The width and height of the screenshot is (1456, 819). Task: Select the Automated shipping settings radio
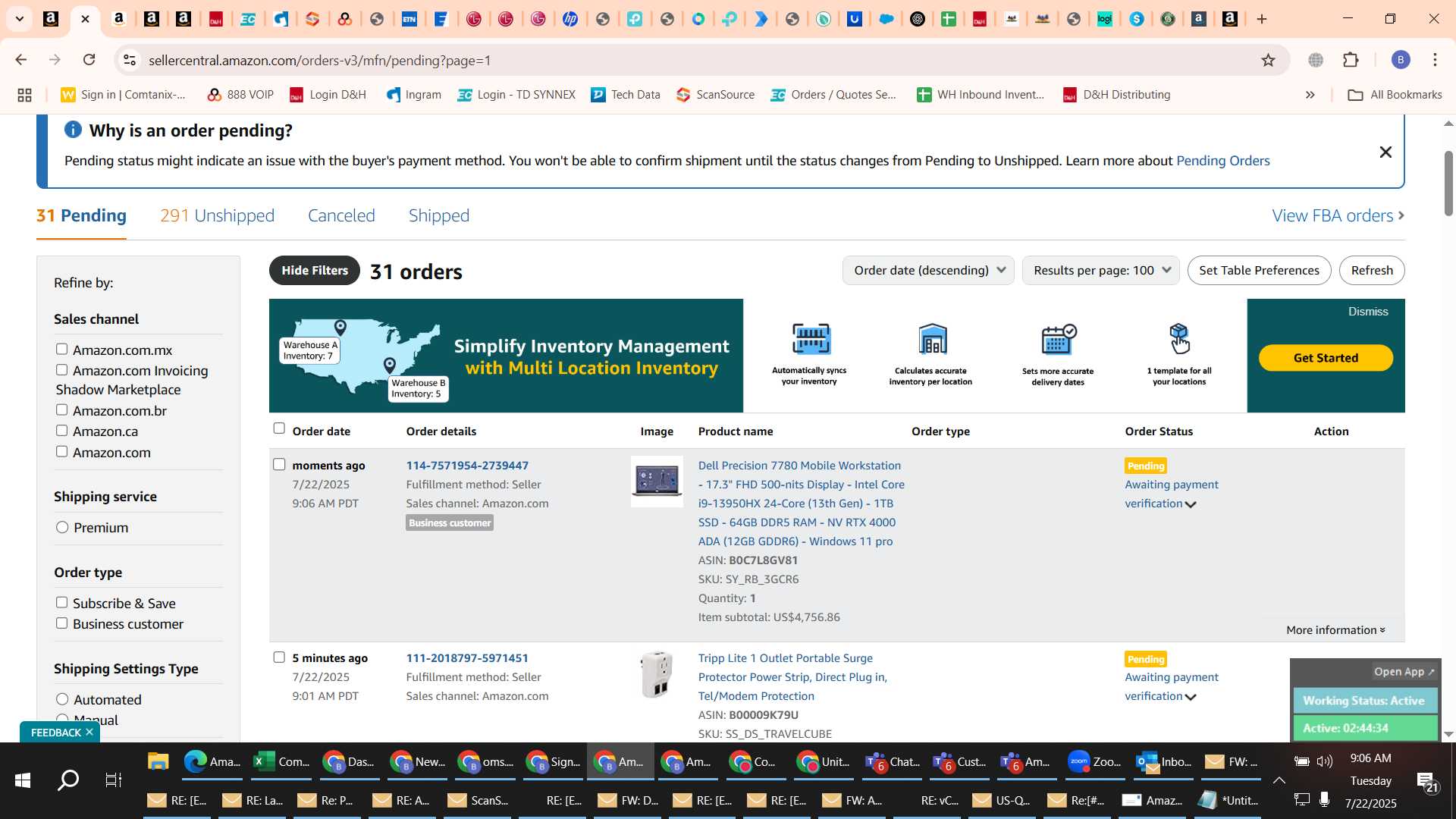click(62, 699)
